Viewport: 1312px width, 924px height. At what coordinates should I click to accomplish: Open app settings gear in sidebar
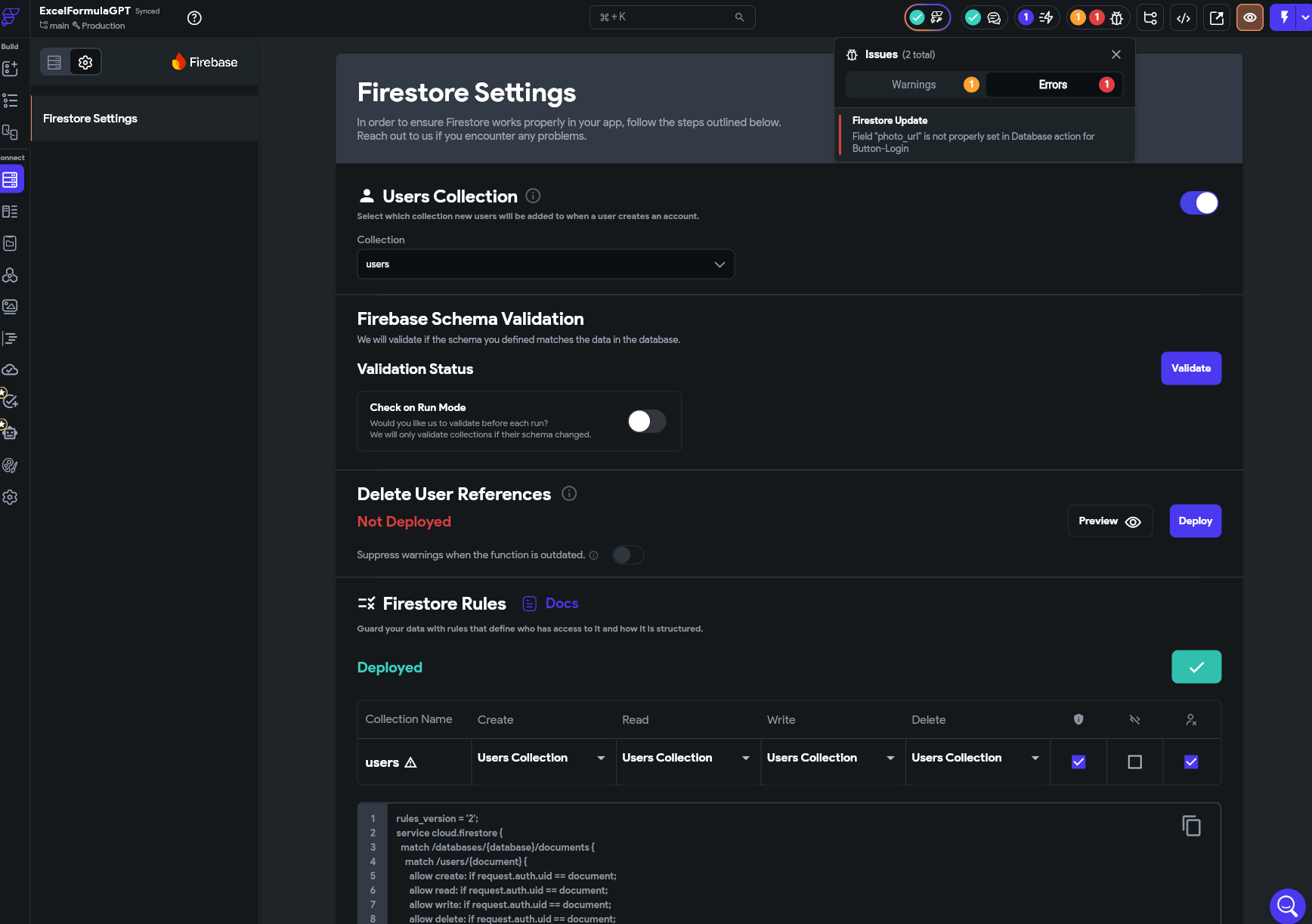(10, 497)
